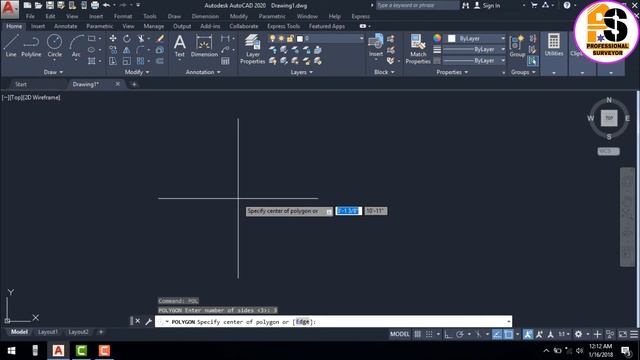640x360 pixels.
Task: Click the Plot printer icon
Action: pyautogui.click(x=95, y=5)
